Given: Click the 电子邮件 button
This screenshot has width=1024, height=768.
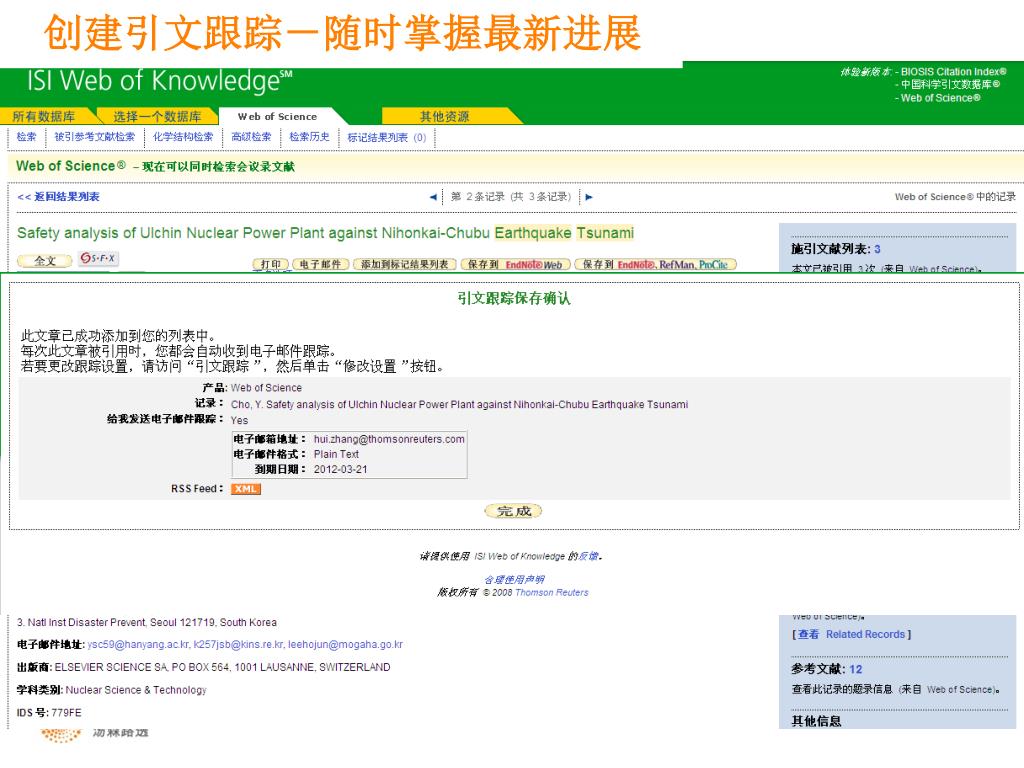Looking at the screenshot, I should pos(320,264).
